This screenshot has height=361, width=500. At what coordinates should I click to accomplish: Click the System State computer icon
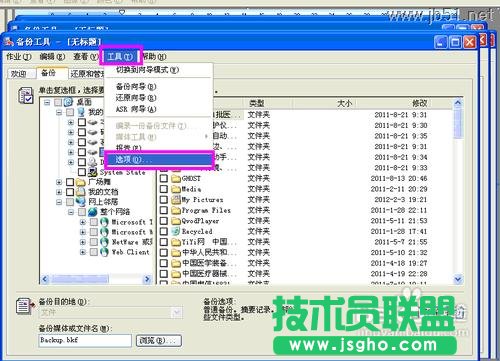click(92, 172)
